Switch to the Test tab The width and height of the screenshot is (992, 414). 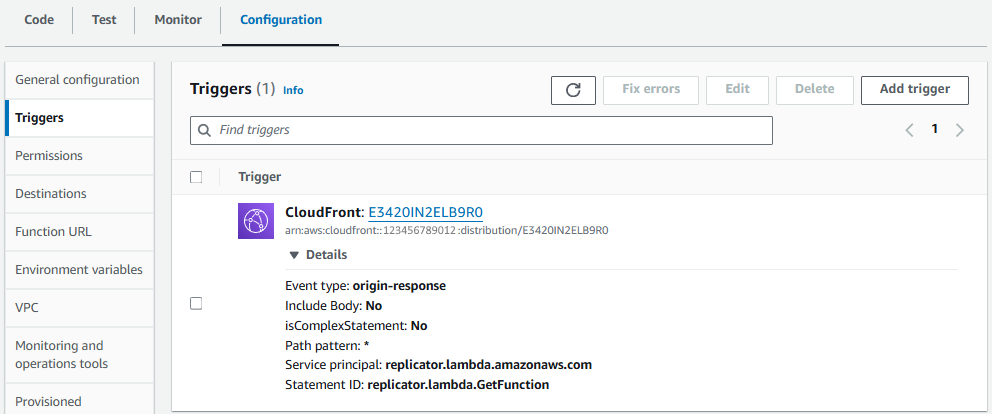tap(104, 20)
